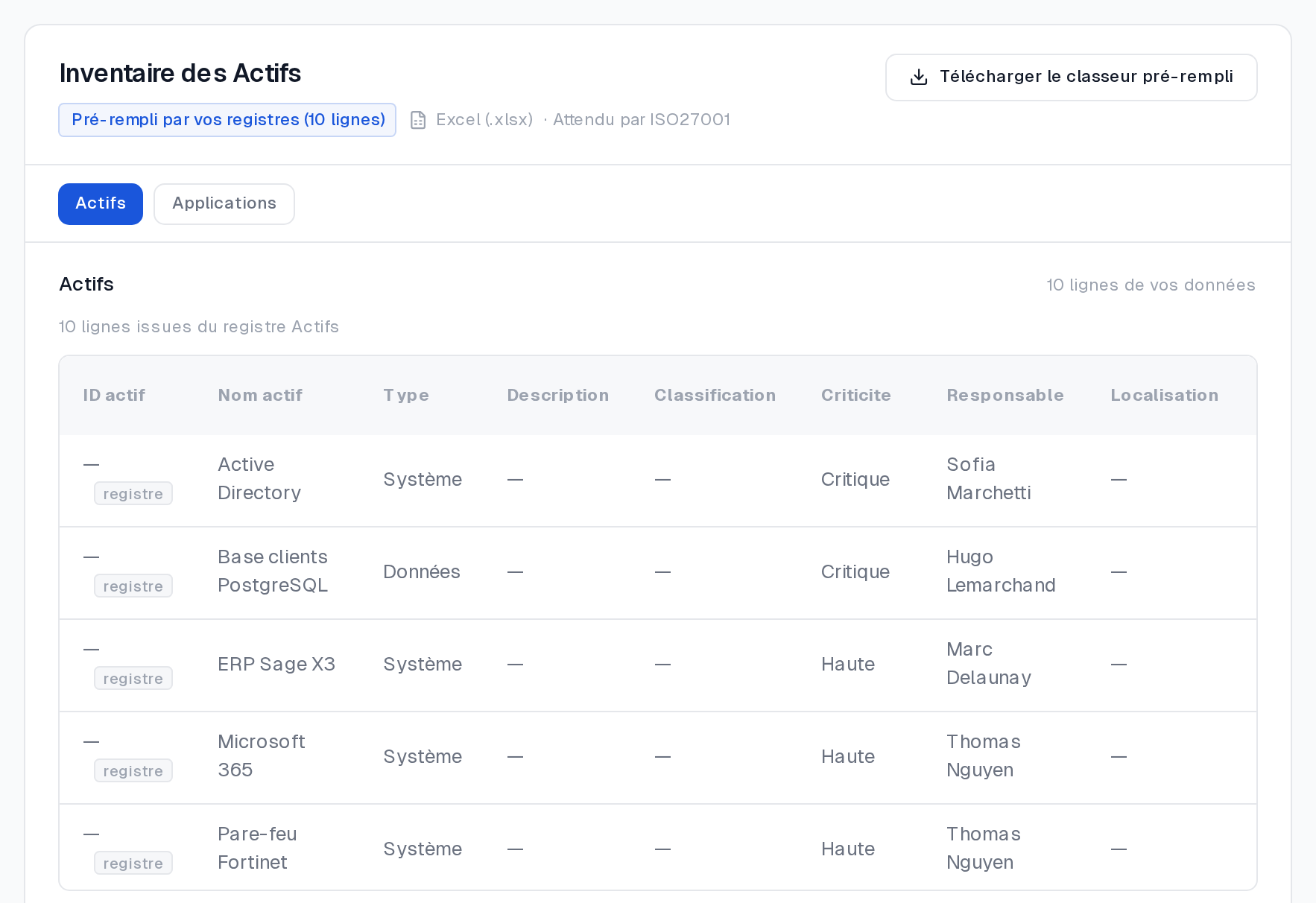Click the 'Nom actif' column header
The height and width of the screenshot is (903, 1316).
260,395
